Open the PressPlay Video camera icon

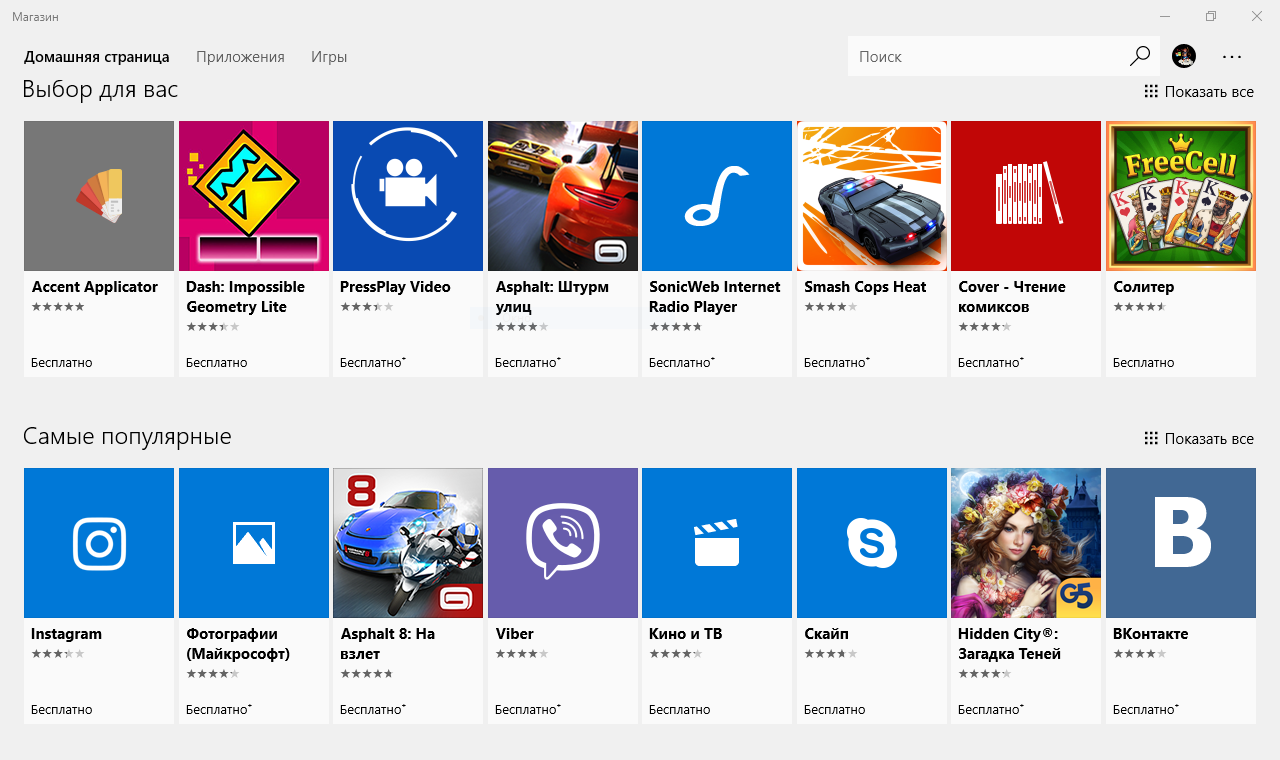[408, 196]
